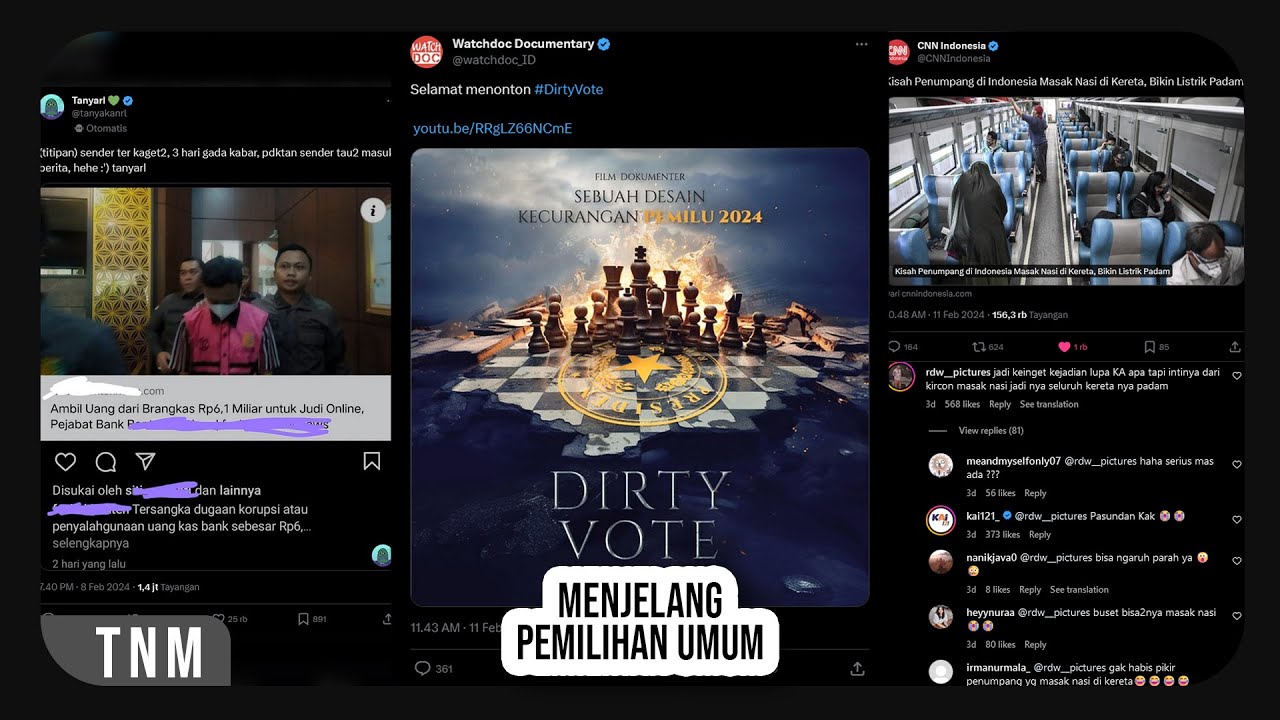Click the 373 likes count on kai121_ comment
Screen dimensions: 1280x720
[1001, 534]
